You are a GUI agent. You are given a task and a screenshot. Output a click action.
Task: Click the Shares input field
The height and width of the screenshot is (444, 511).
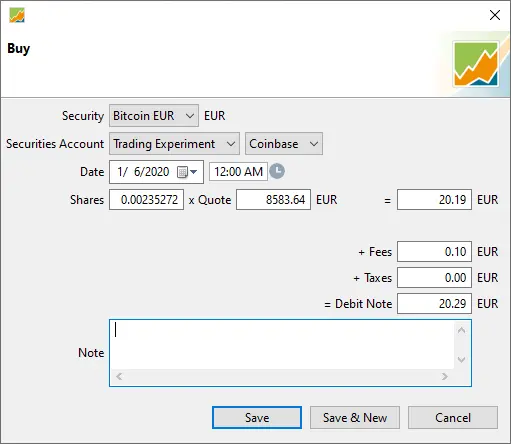(x=146, y=200)
